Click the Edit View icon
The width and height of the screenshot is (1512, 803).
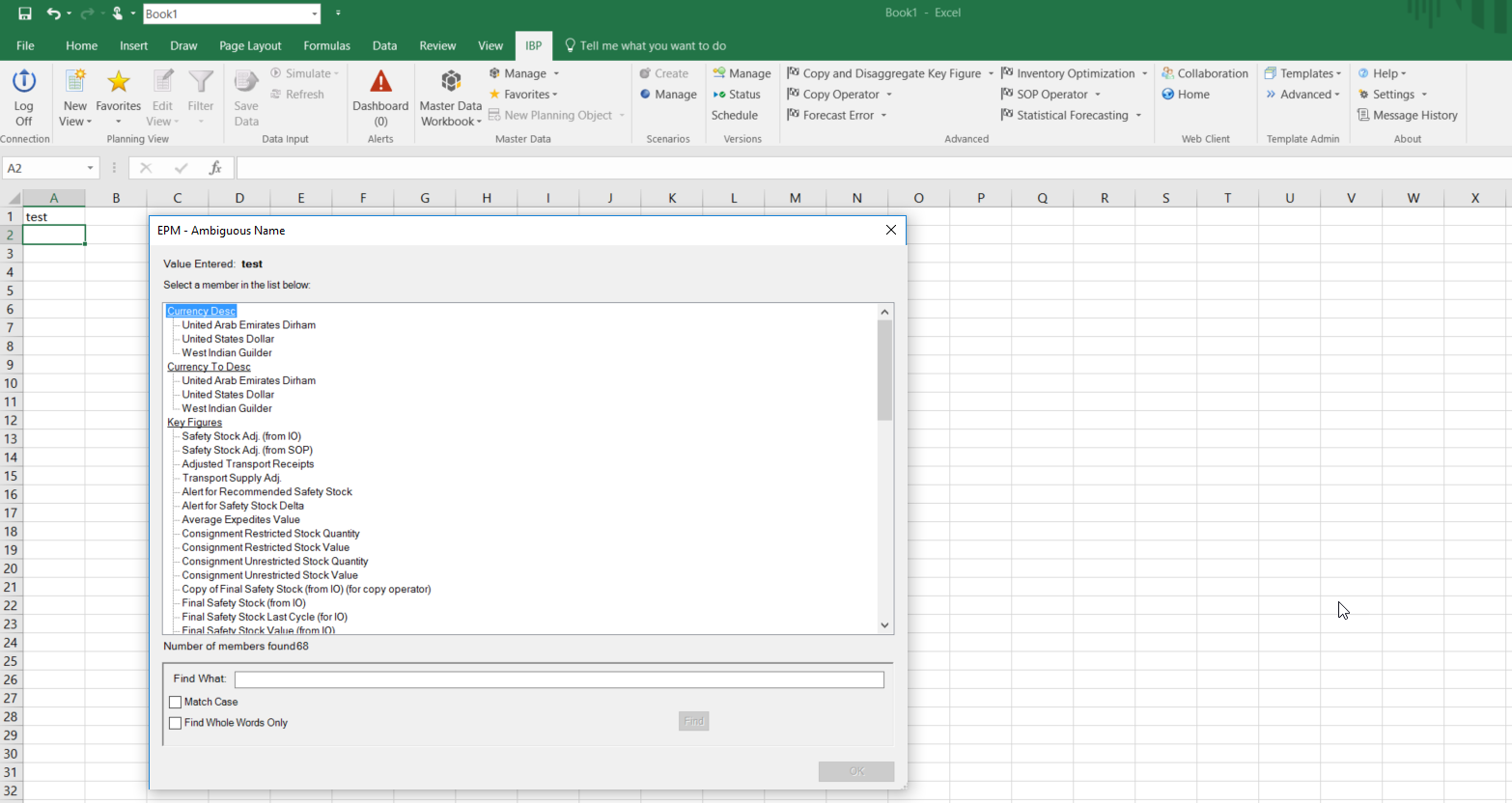[x=162, y=81]
